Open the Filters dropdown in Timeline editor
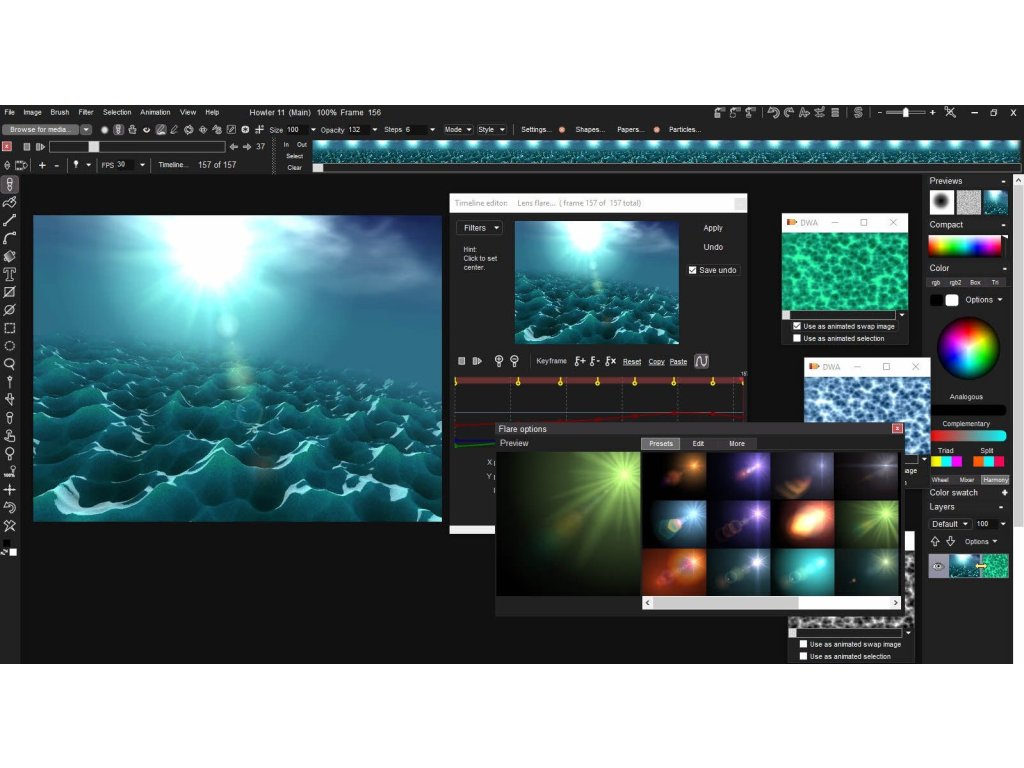This screenshot has width=1024, height=768. [x=480, y=228]
